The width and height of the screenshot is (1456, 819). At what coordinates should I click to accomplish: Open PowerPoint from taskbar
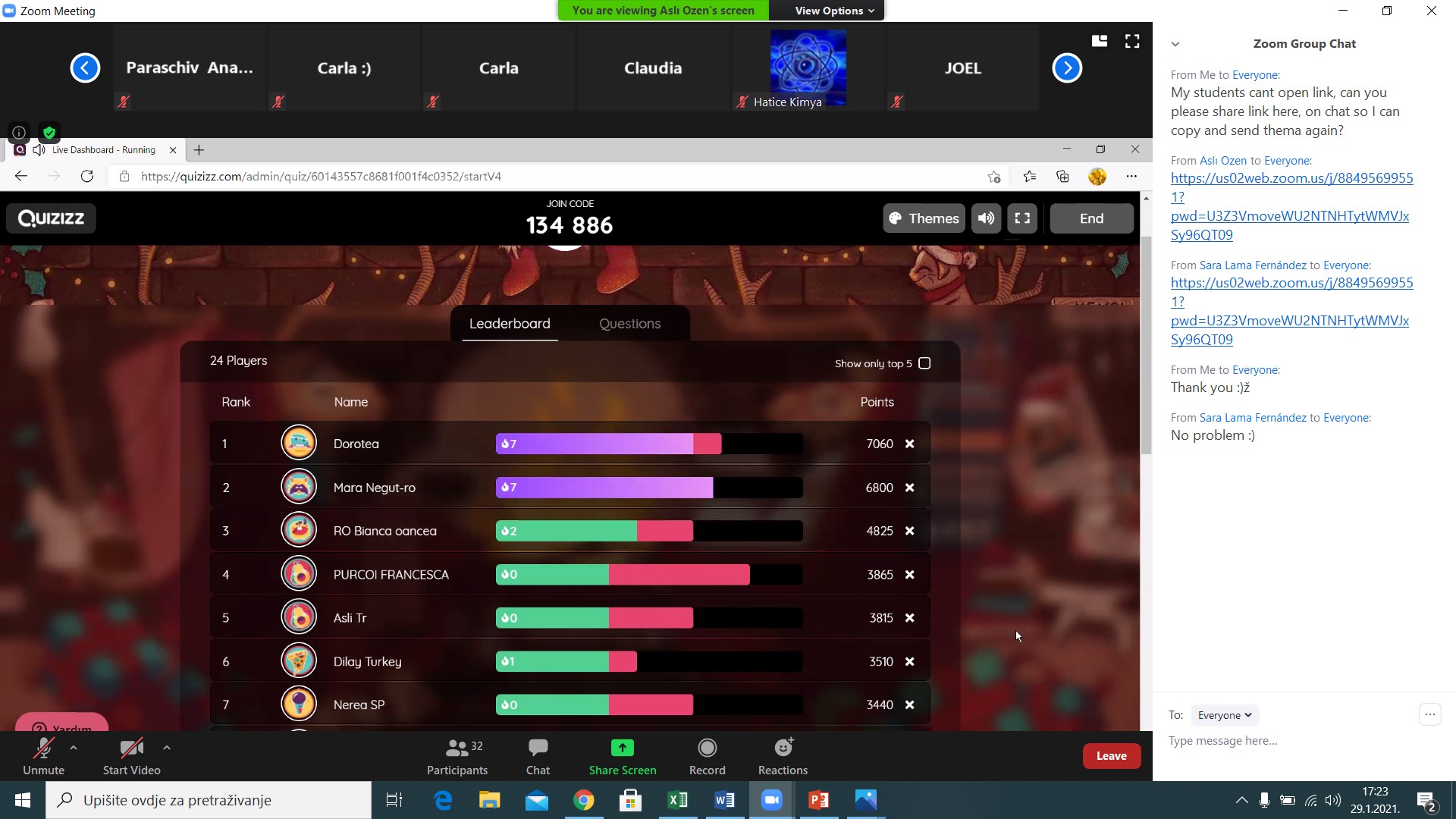[x=819, y=800]
